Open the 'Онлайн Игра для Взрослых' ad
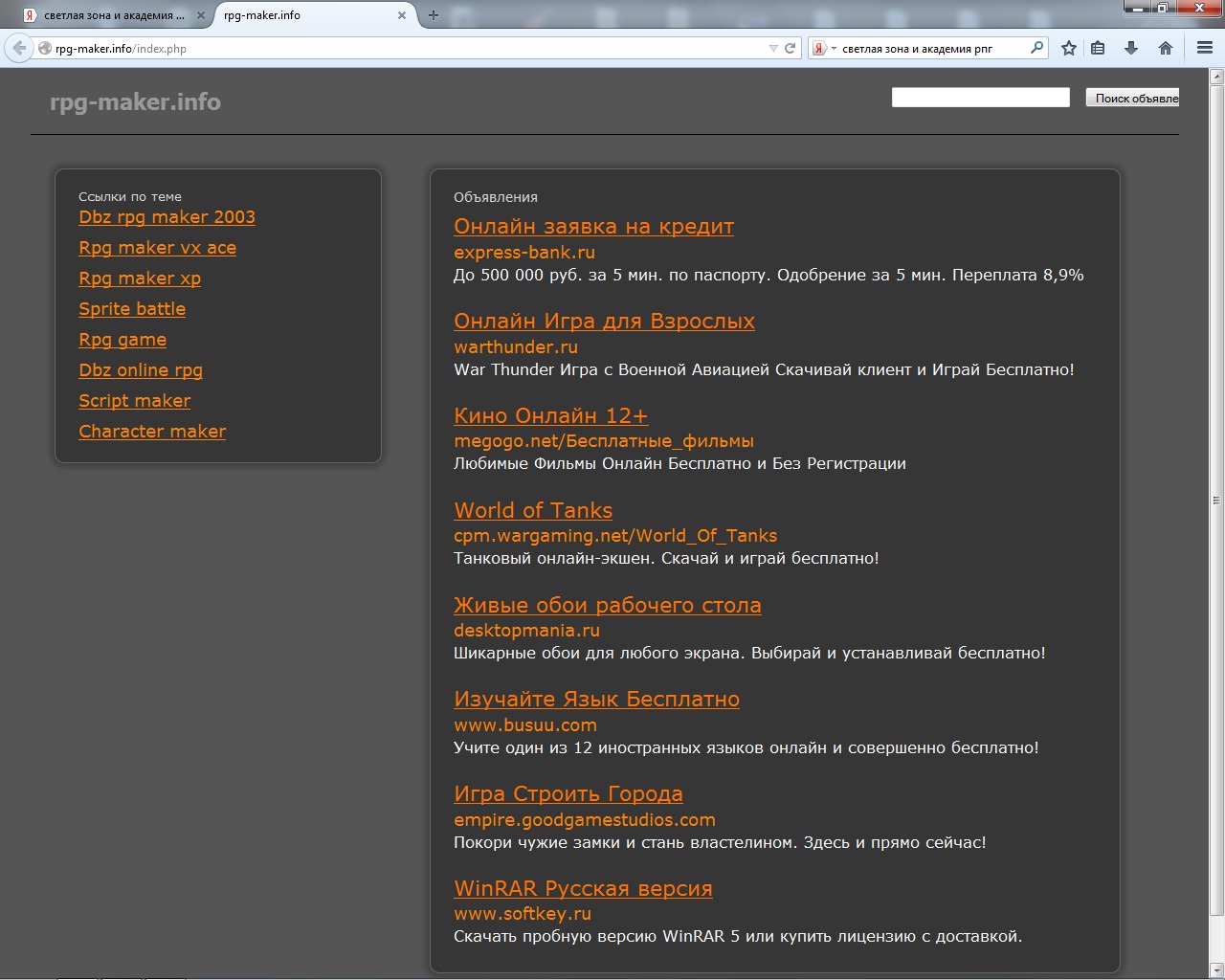 click(x=604, y=322)
